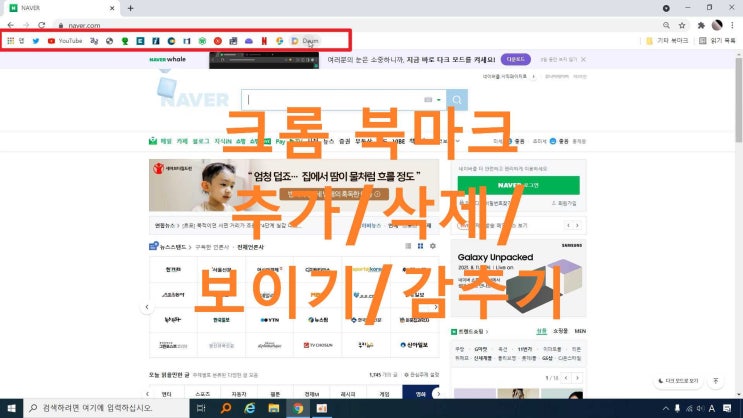Open Internet Explorer from the taskbar
743x418 pixels.
(x=250, y=408)
